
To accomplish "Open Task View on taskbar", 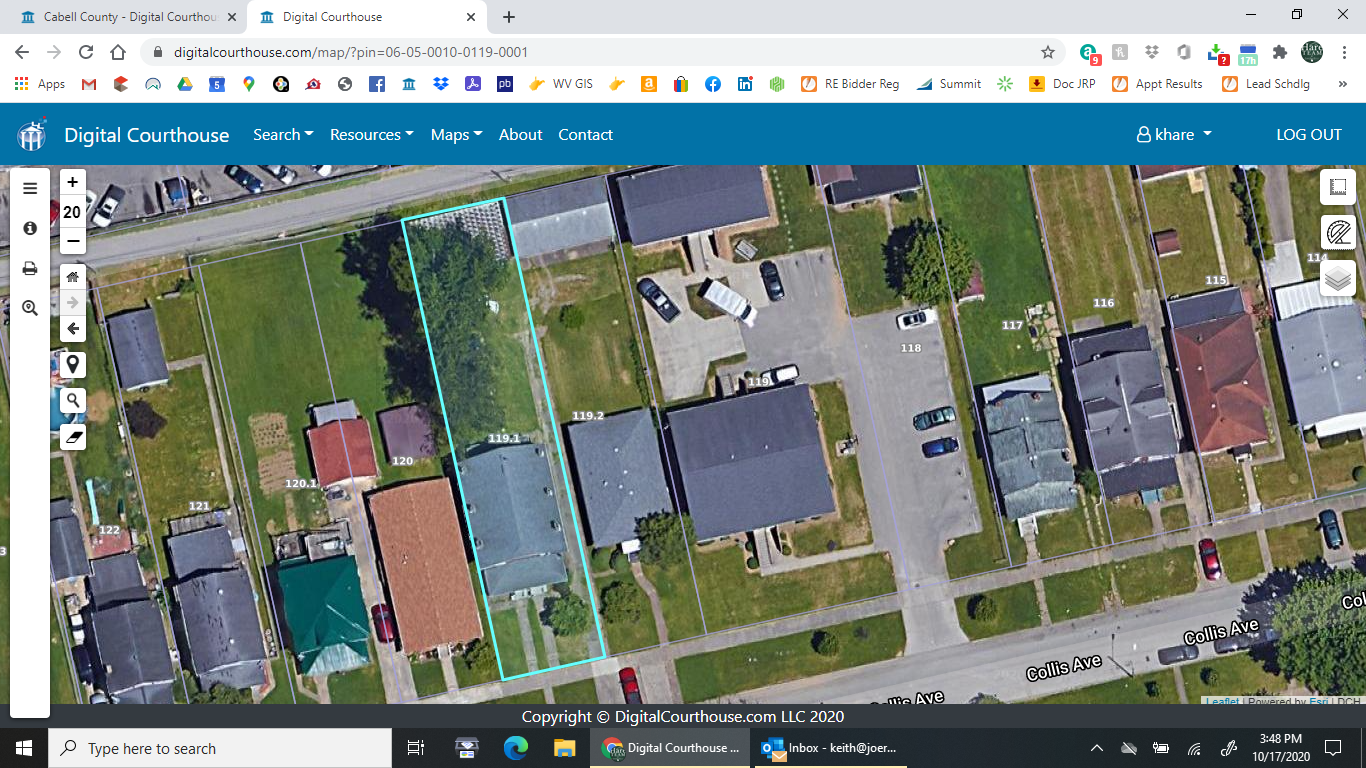I will 416,748.
